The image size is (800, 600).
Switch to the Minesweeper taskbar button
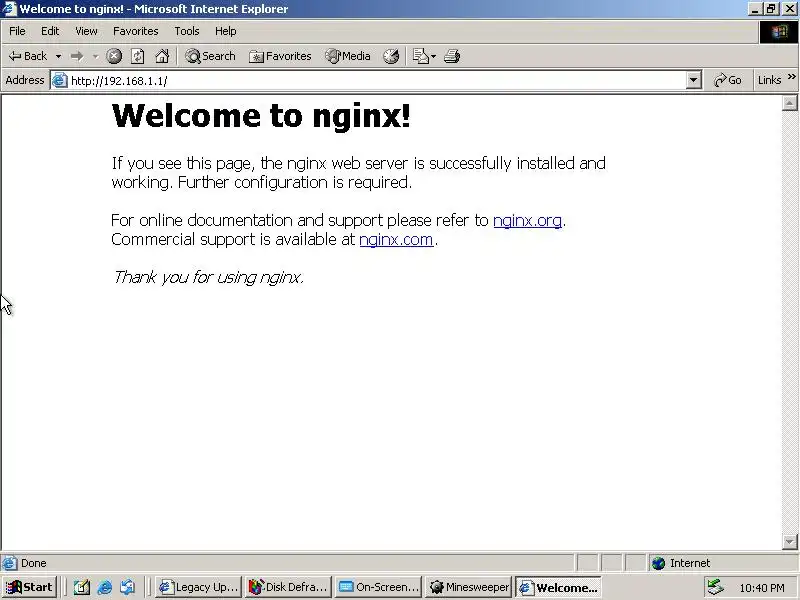pos(469,587)
